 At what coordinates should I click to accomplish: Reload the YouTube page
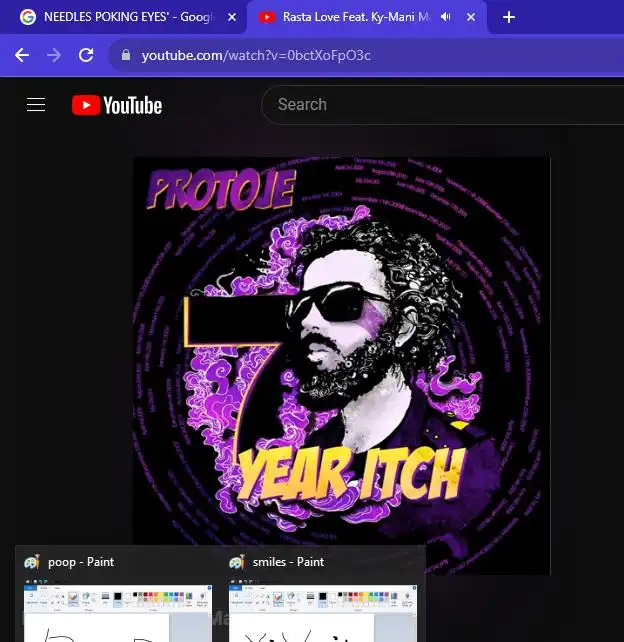(x=86, y=55)
